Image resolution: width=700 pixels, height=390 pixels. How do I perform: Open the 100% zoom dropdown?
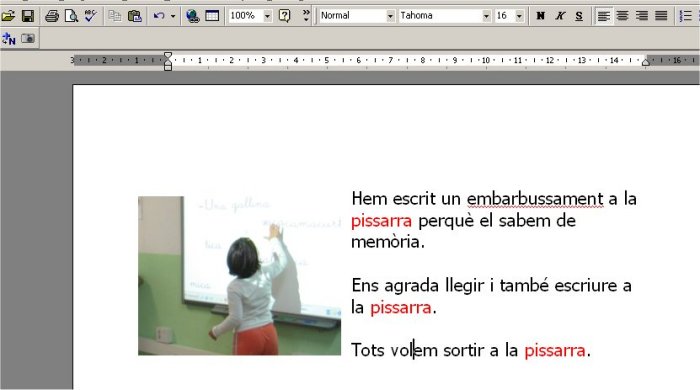pyautogui.click(x=267, y=16)
